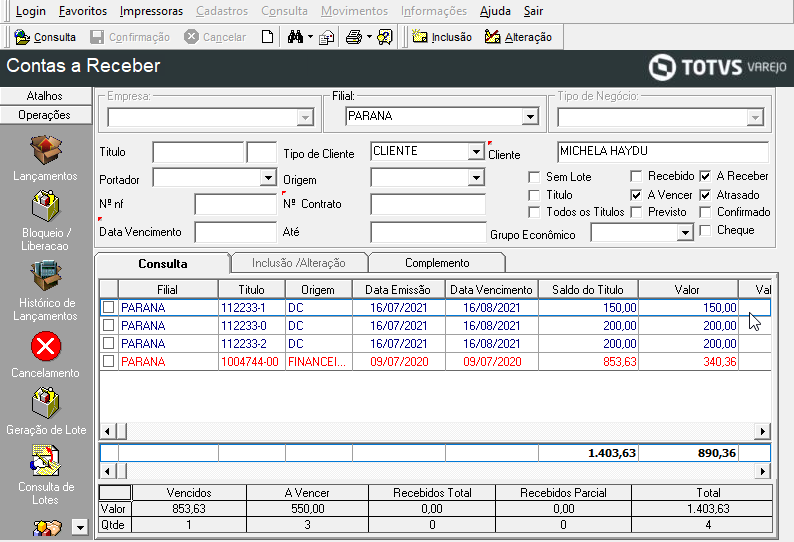This screenshot has height=542, width=794.
Task: Expand the Tipo de Negócio dropdown
Action: (x=755, y=118)
